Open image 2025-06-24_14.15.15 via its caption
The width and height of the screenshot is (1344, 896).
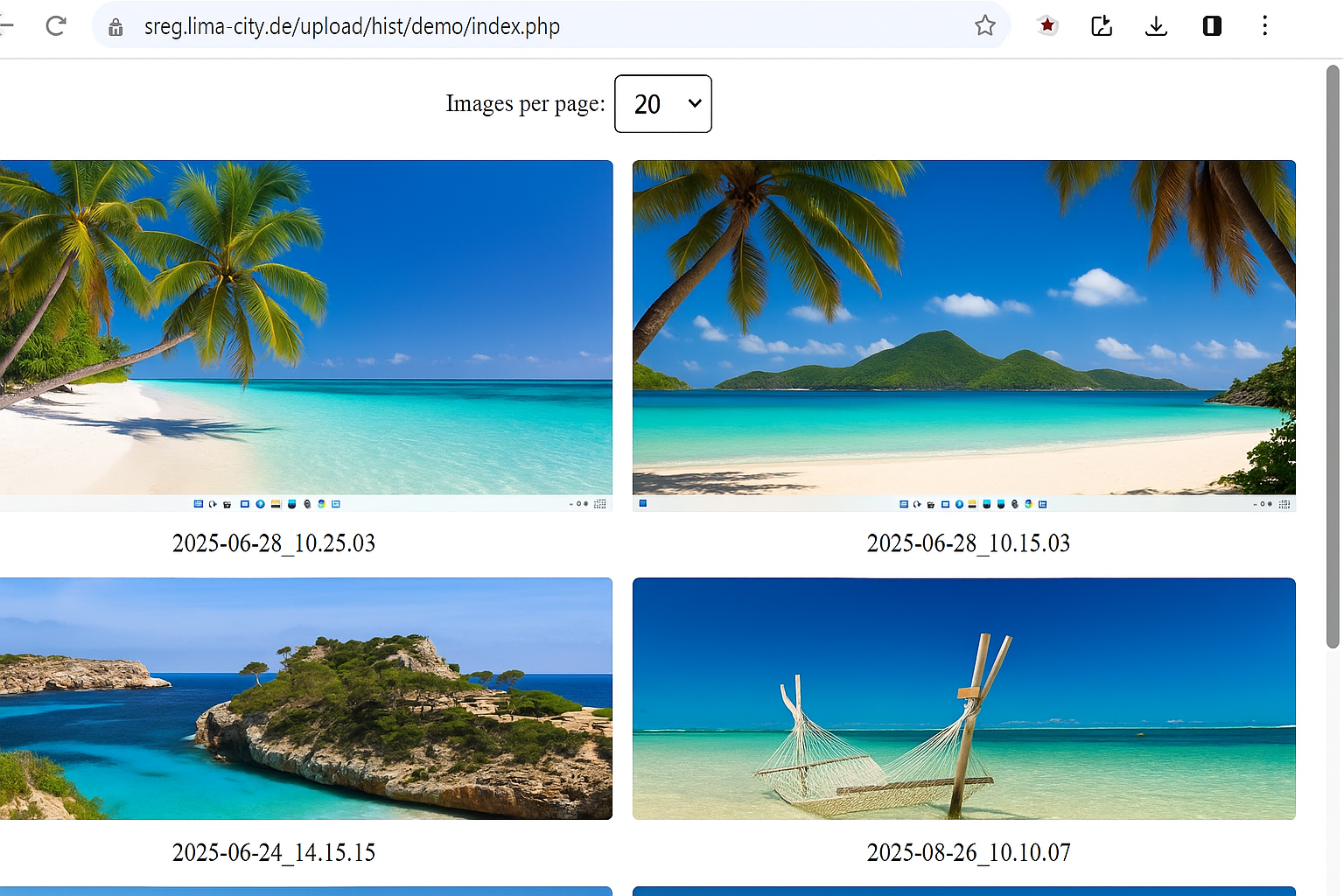(274, 852)
